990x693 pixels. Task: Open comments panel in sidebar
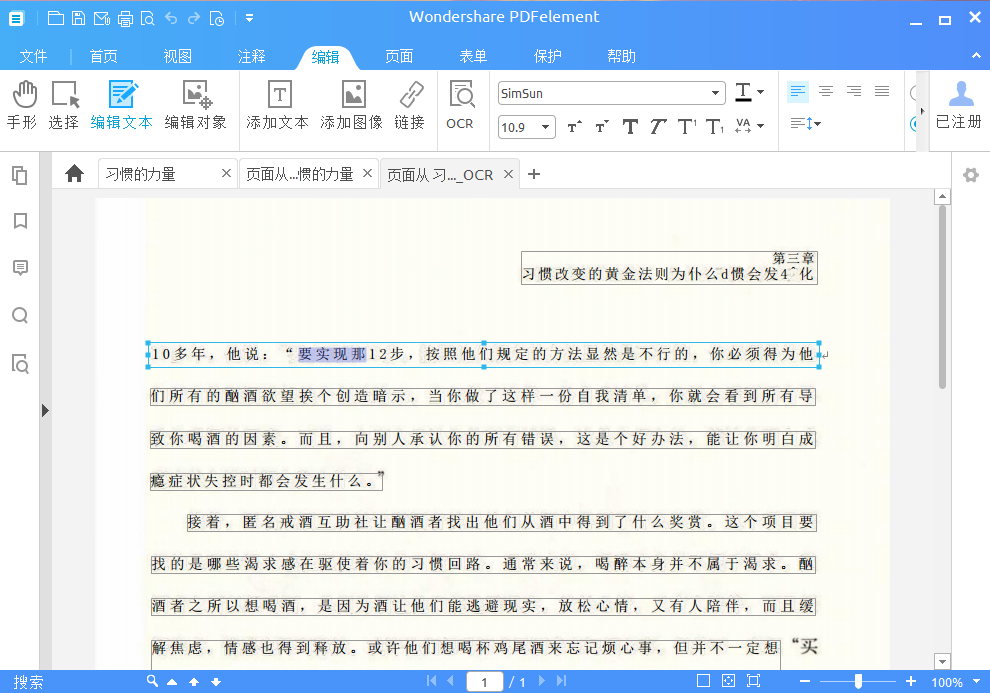click(20, 268)
